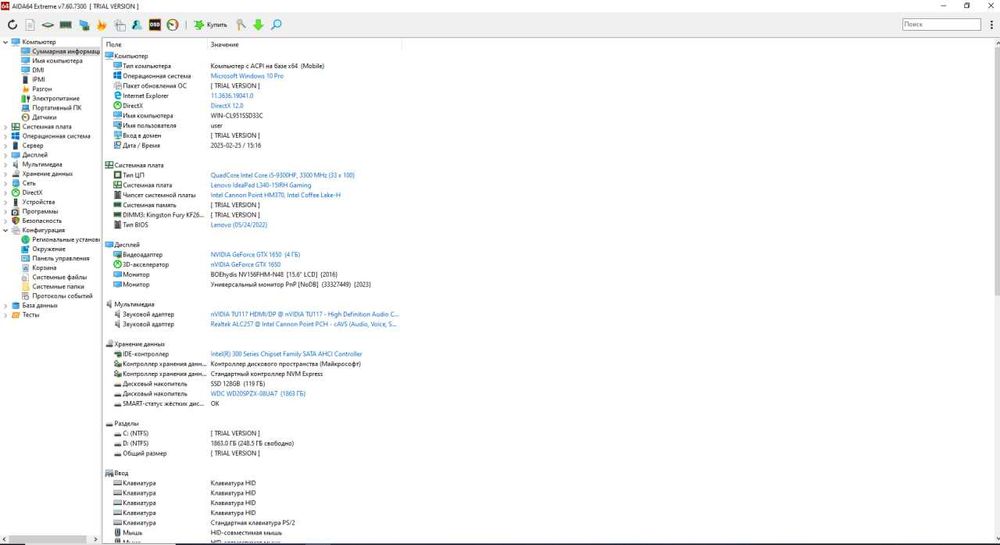The image size is (1000, 545).
Task: Click the magnifier search toolbar icon
Action: pyautogui.click(x=276, y=25)
